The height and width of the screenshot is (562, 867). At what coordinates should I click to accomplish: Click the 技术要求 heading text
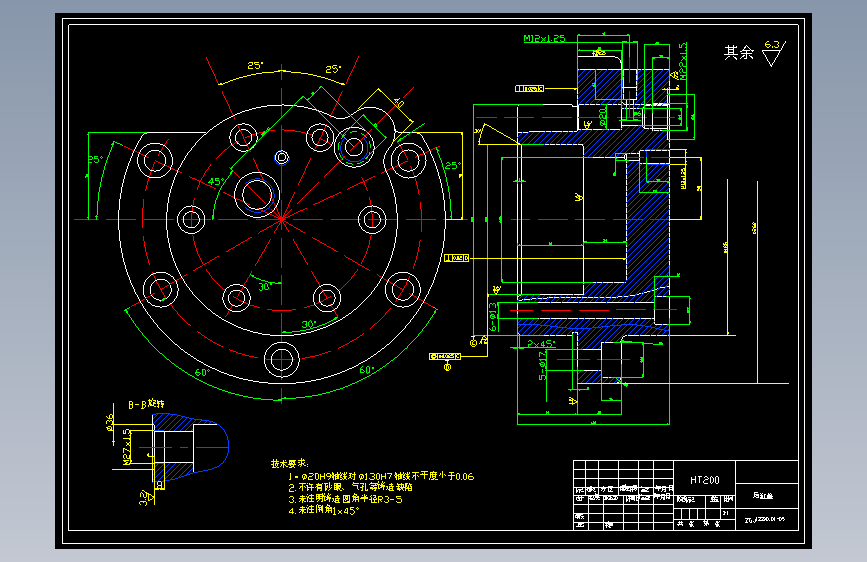click(290, 464)
